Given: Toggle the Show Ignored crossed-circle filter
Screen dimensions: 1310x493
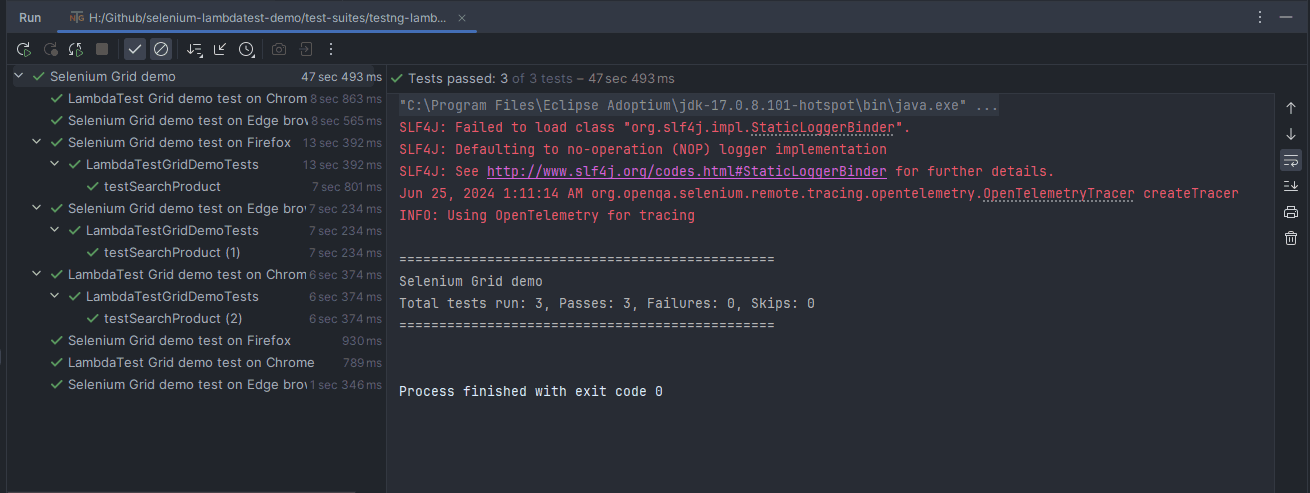Looking at the screenshot, I should click(161, 49).
